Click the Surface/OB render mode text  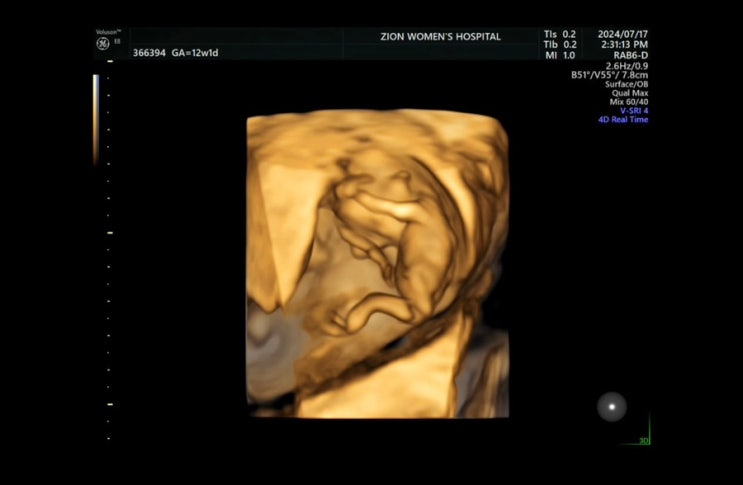[626, 84]
